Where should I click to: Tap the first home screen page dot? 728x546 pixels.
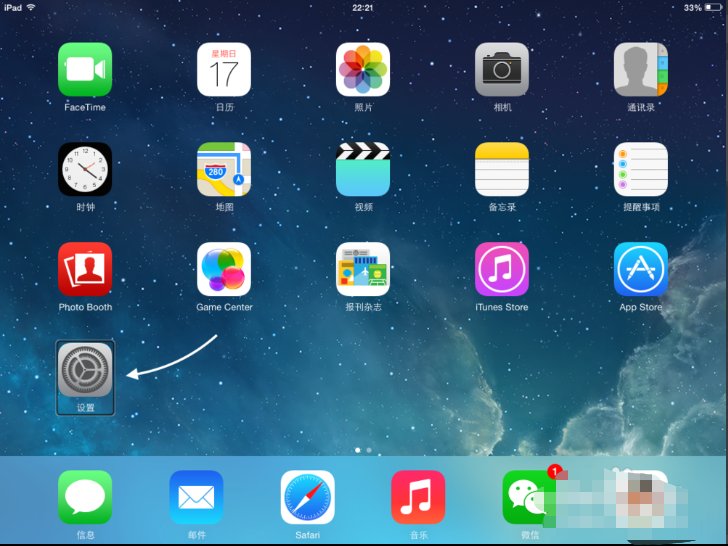coord(358,450)
